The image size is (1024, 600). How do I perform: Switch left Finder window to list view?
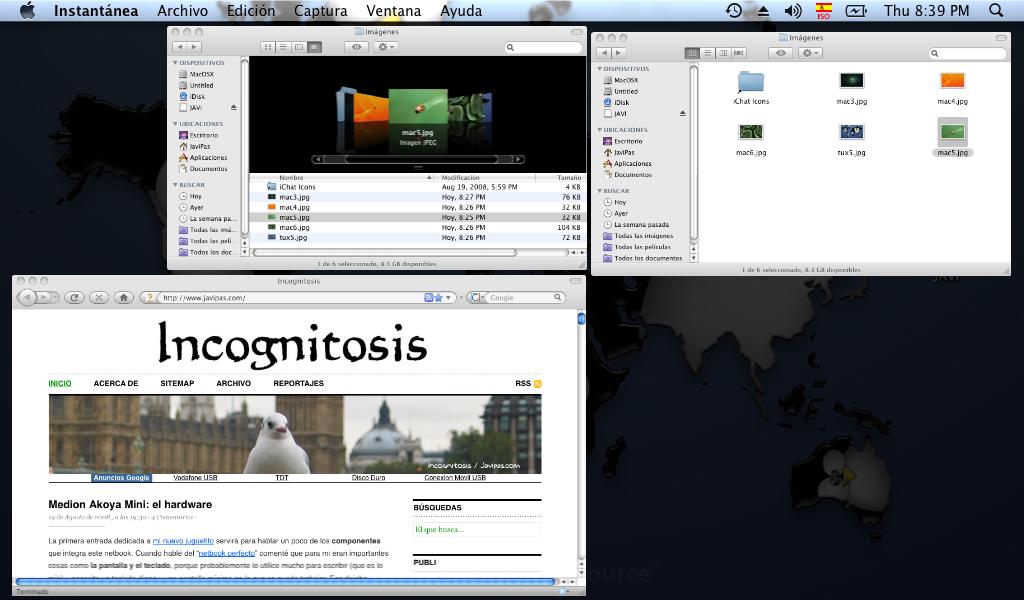coord(283,47)
